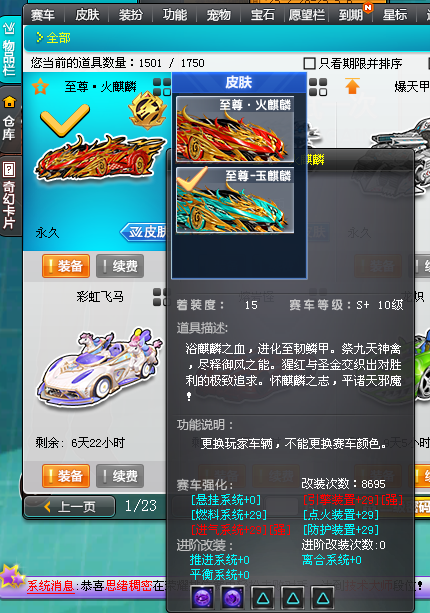Click the grid icon beside 彩虹飞马
Screen dimensions: 430x613
tap(161, 297)
